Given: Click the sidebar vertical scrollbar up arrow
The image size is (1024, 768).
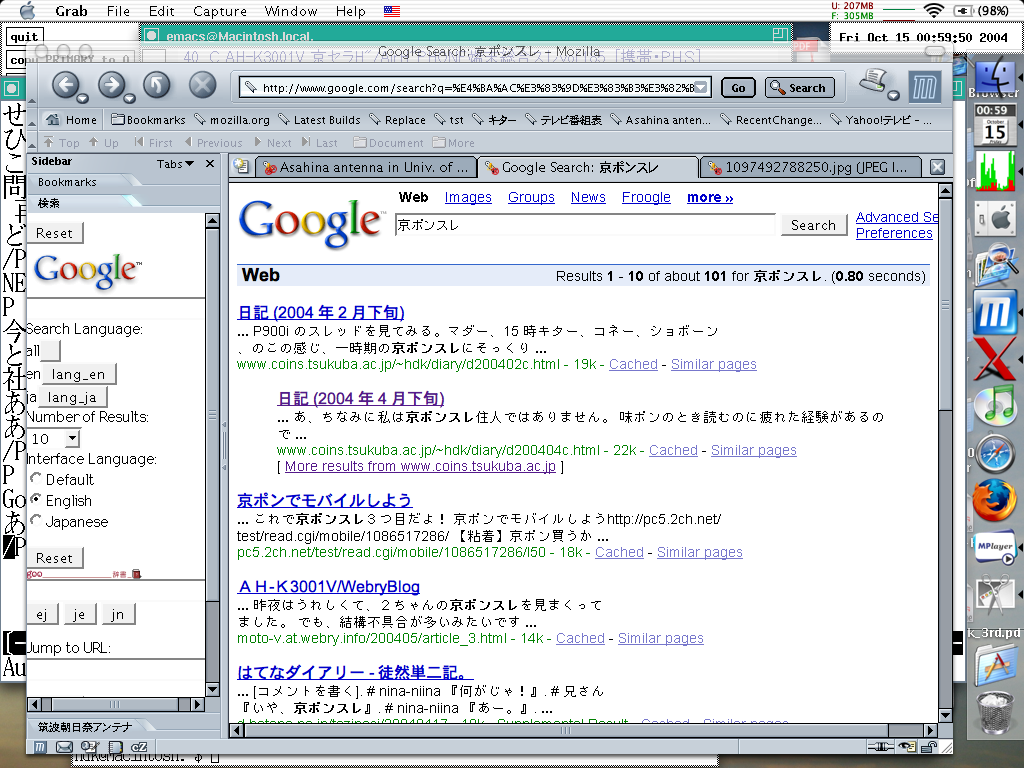Looking at the screenshot, I should [x=212, y=221].
